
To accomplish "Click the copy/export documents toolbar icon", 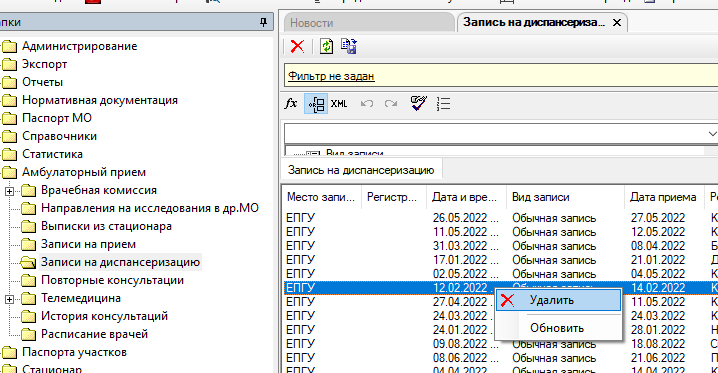I will (349, 46).
